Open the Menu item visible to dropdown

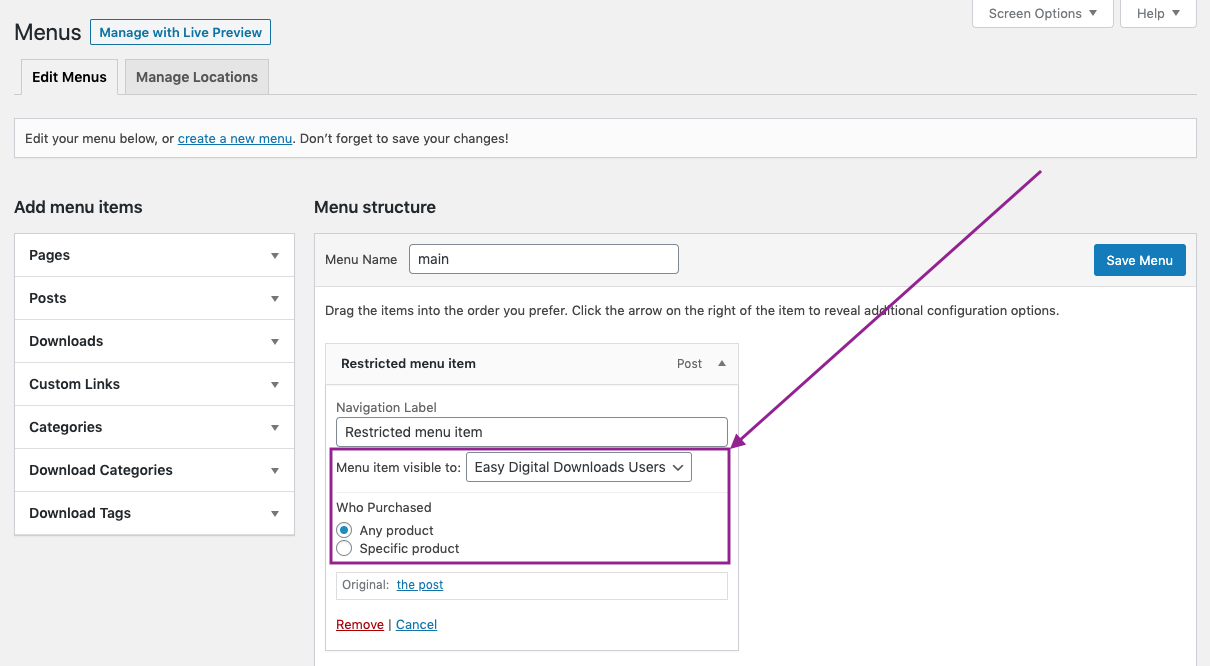pyautogui.click(x=579, y=467)
